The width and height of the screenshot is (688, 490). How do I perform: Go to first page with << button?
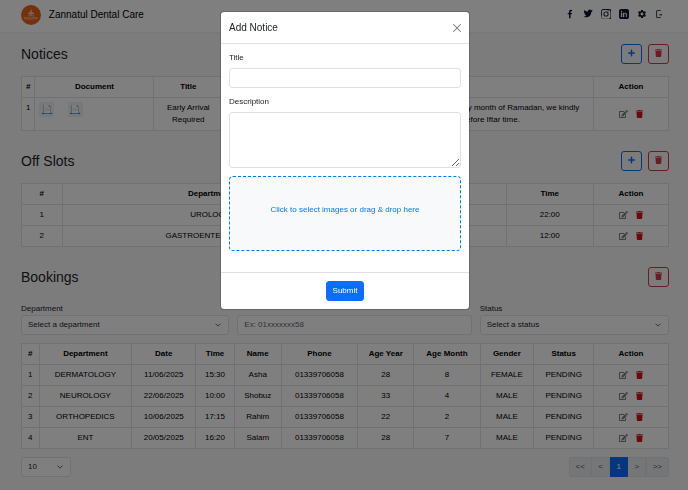580,467
